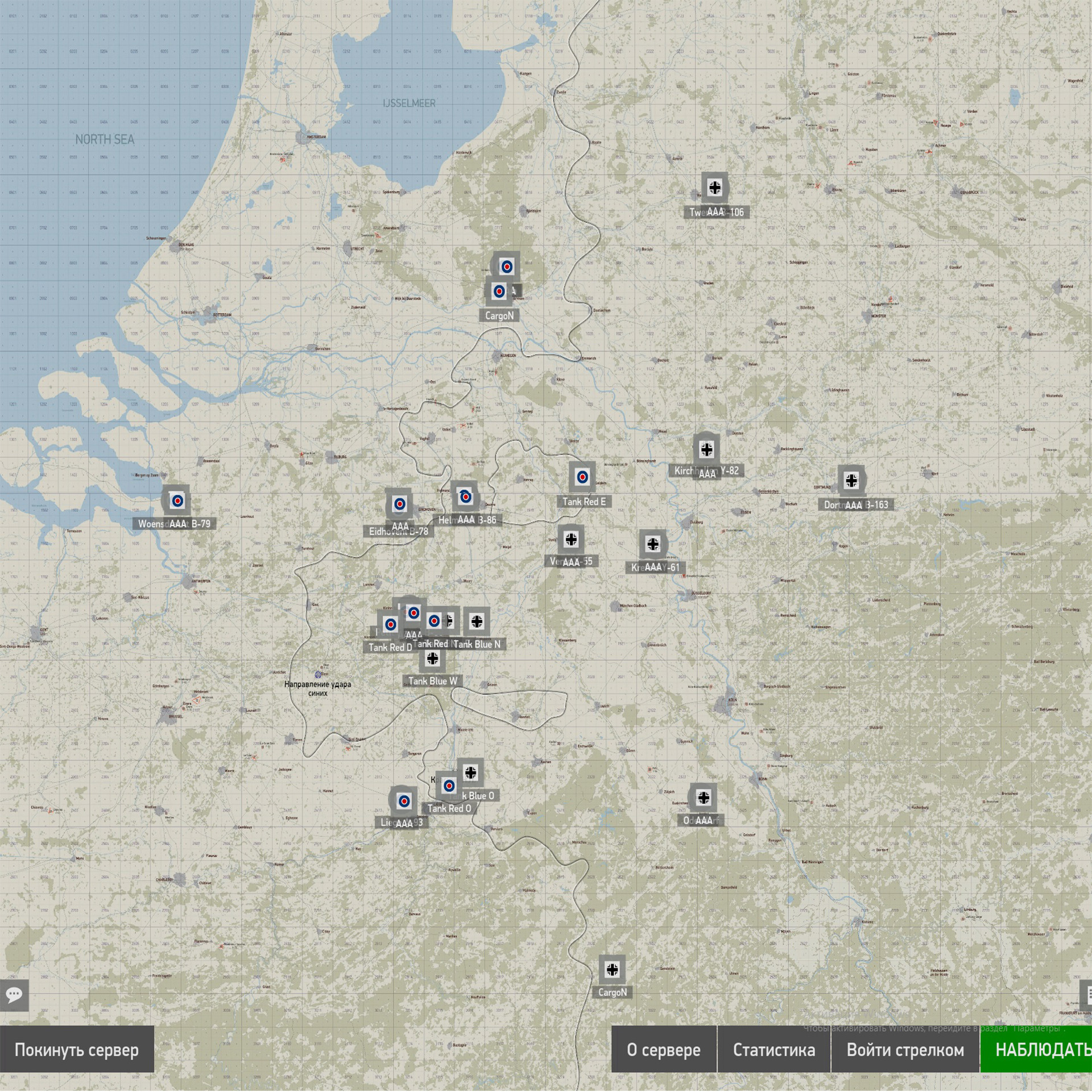Select the Liege airfield roundel icon
The image size is (1092, 1092).
pyautogui.click(x=404, y=801)
